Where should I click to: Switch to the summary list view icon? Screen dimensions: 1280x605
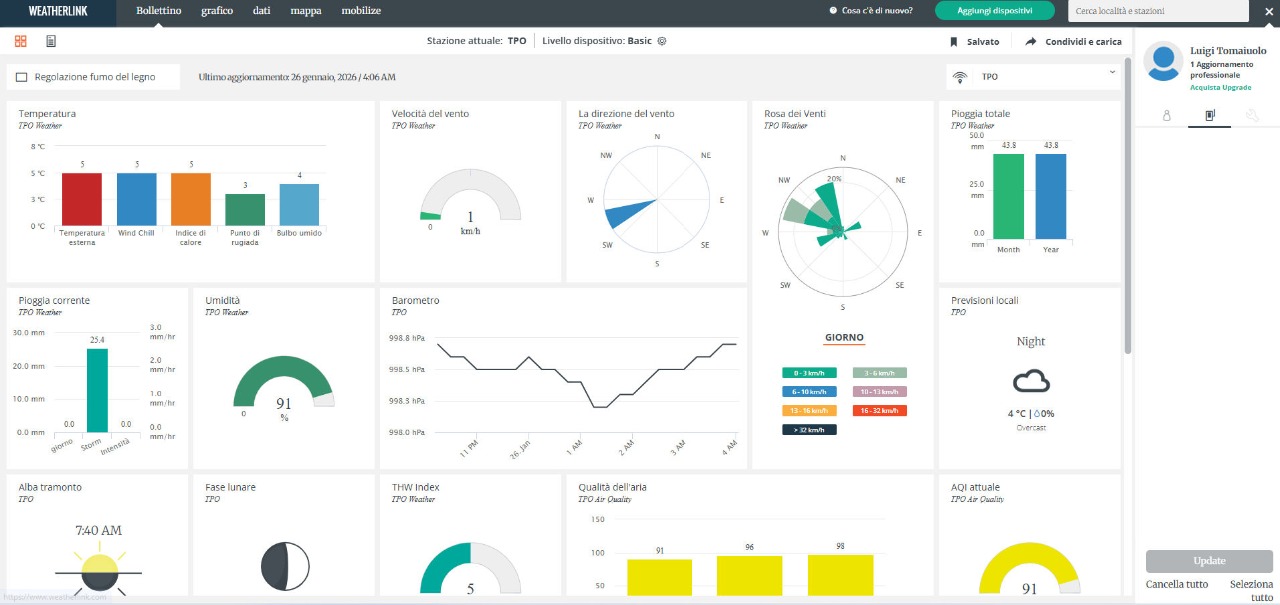(x=51, y=41)
